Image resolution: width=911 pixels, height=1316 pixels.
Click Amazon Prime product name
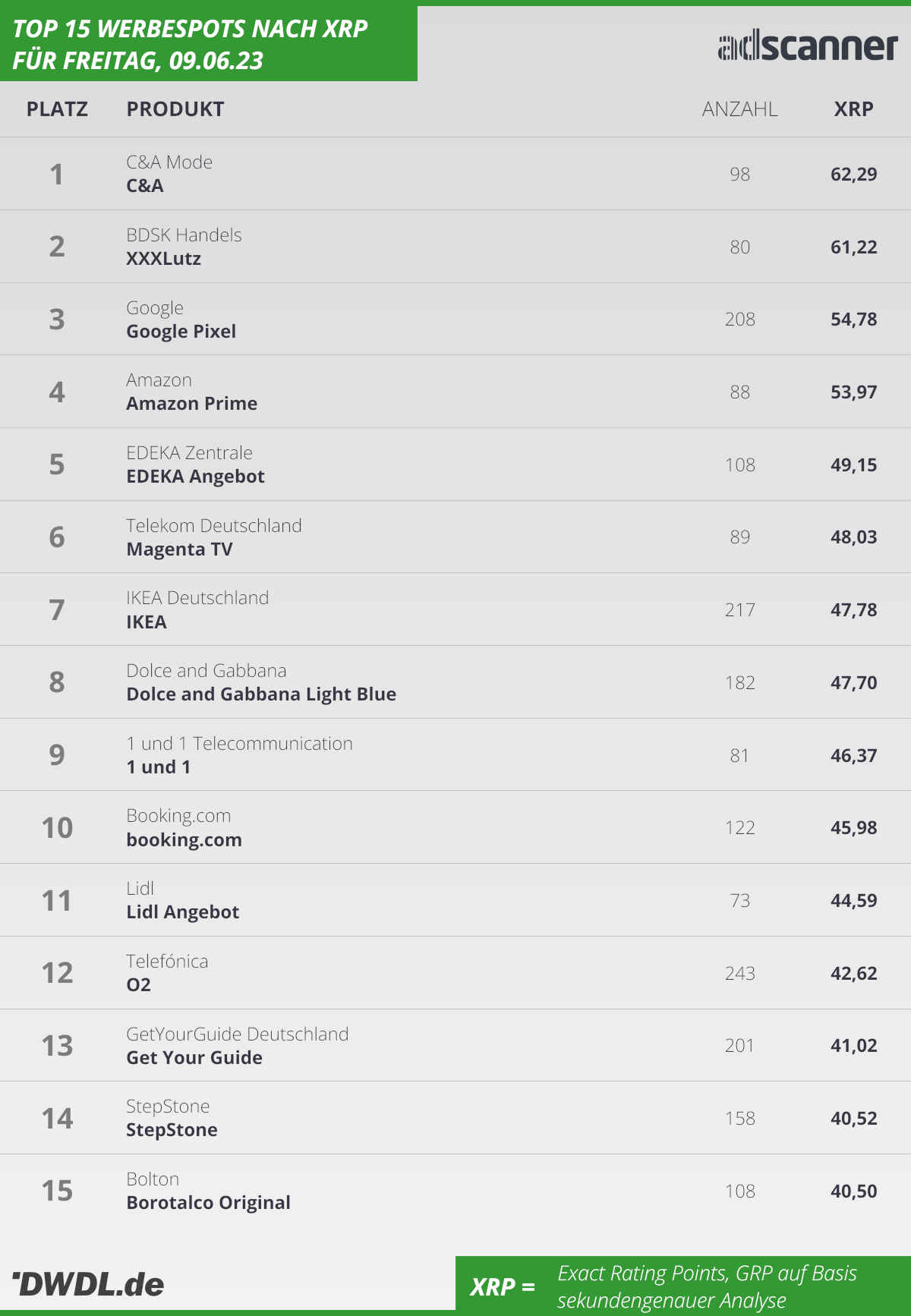[192, 404]
